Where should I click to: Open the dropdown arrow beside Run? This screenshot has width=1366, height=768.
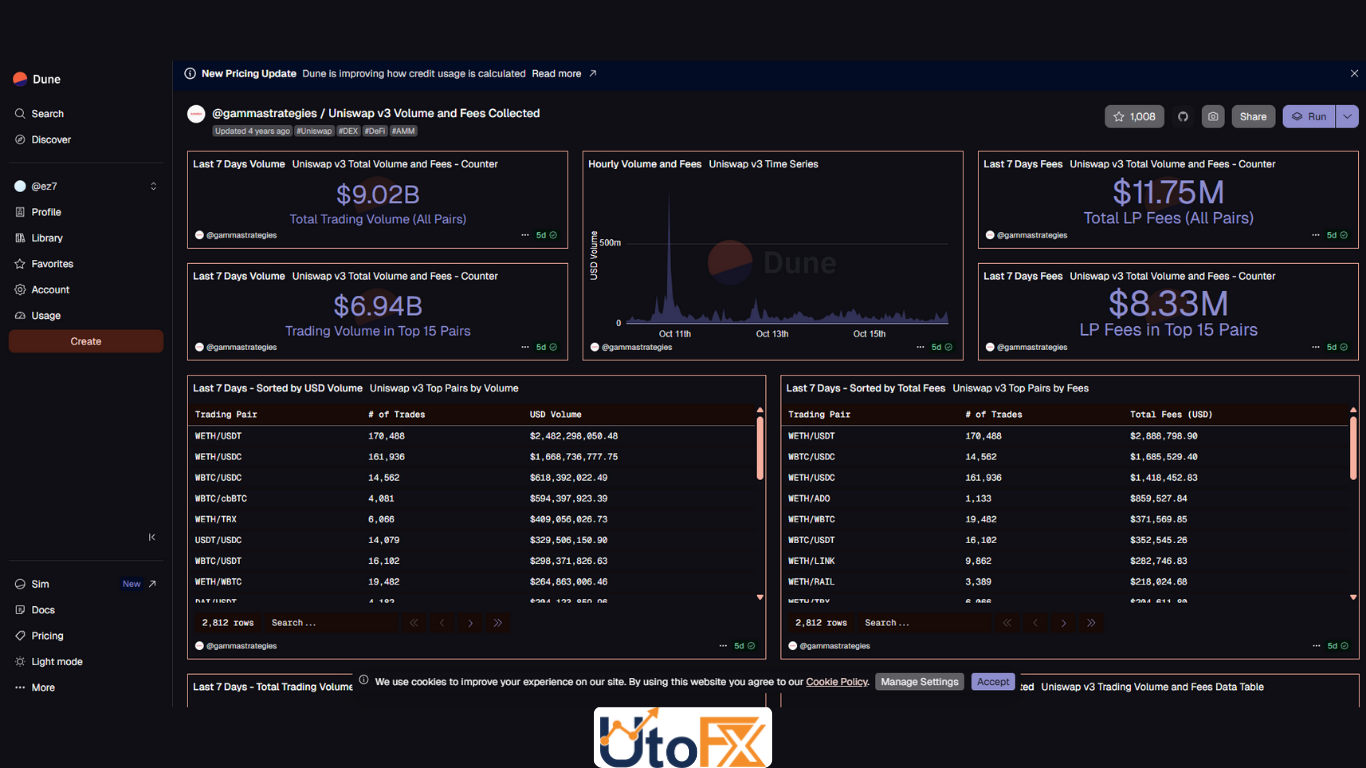click(x=1347, y=117)
